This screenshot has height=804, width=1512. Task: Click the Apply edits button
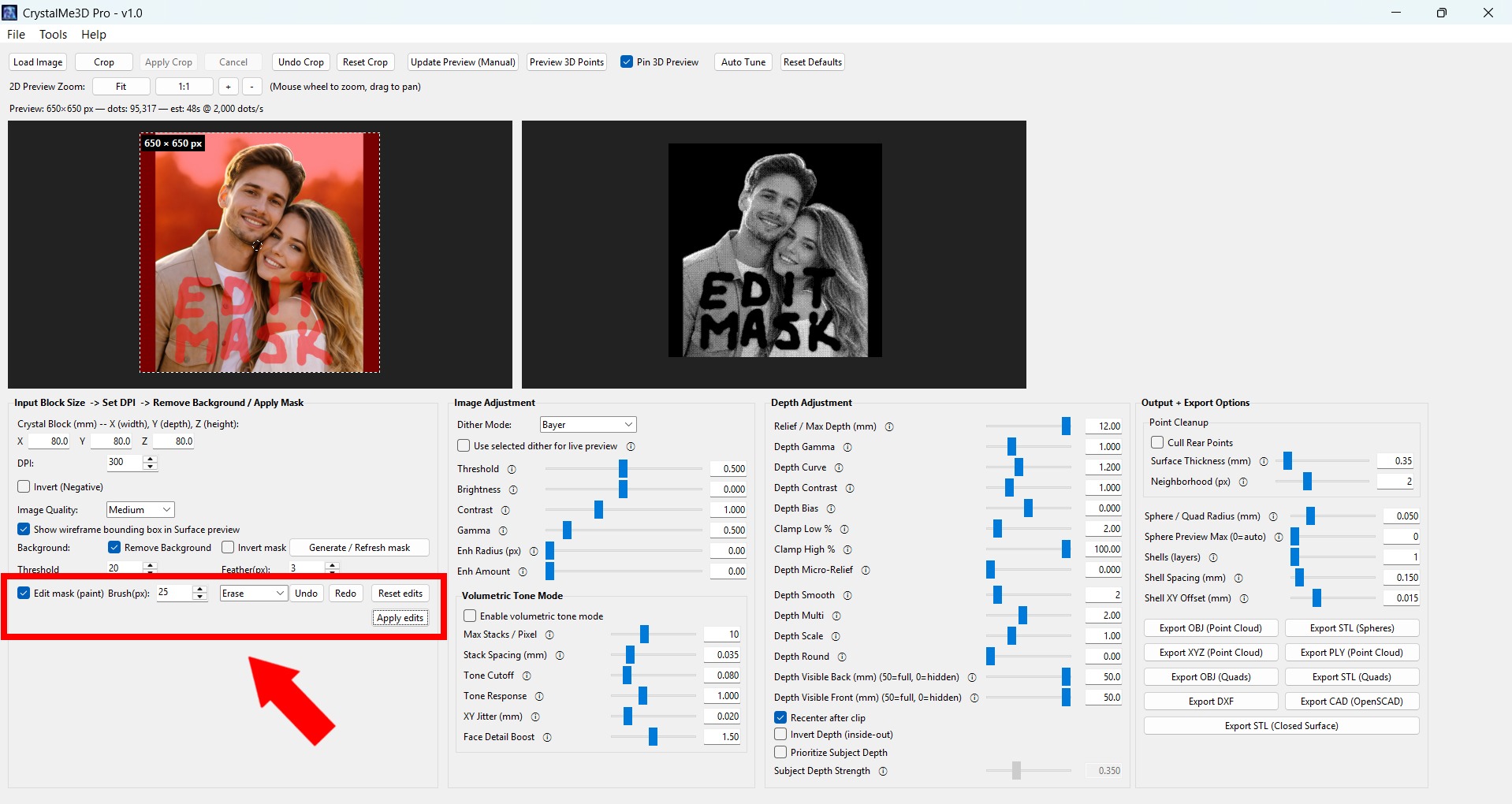(400, 618)
